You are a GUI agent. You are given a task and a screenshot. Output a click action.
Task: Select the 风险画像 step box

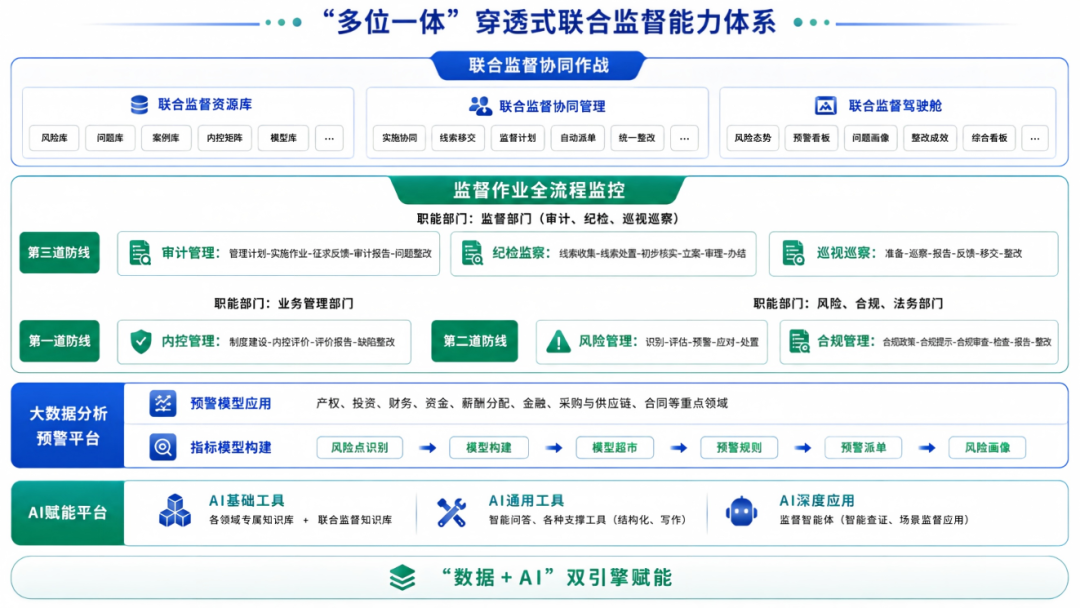pos(987,448)
